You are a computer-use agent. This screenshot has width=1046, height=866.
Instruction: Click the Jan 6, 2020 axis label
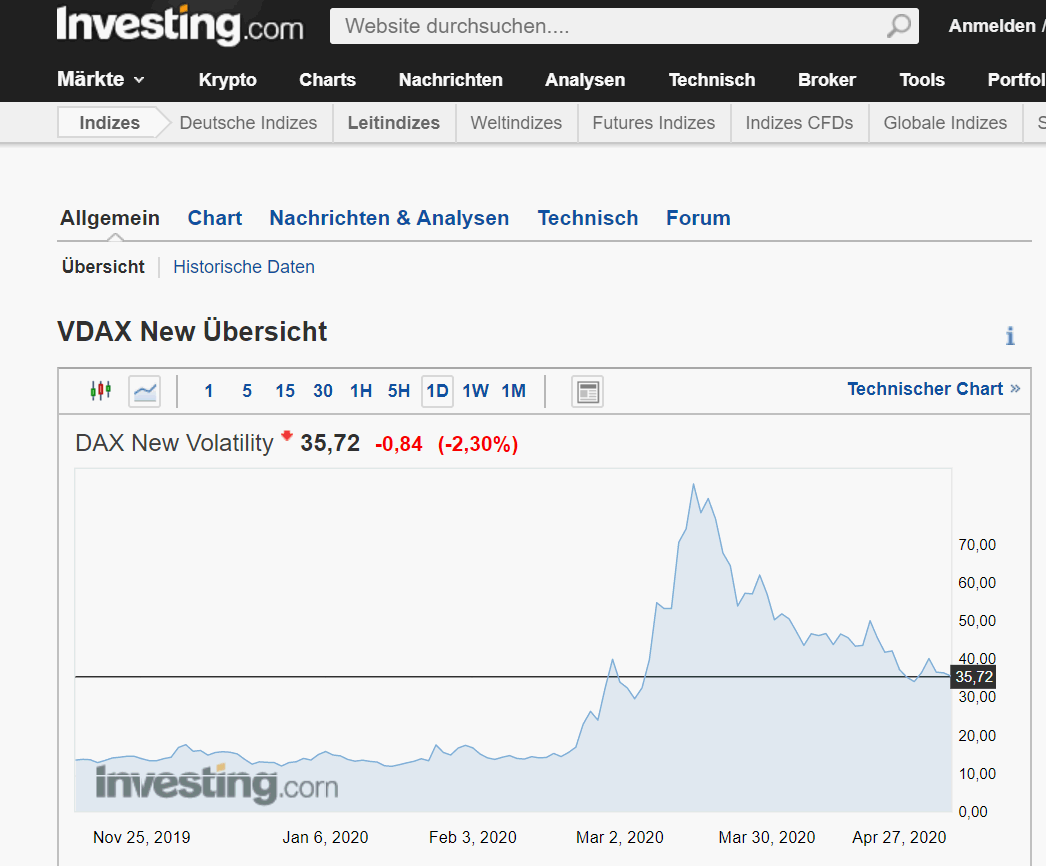tap(325, 837)
